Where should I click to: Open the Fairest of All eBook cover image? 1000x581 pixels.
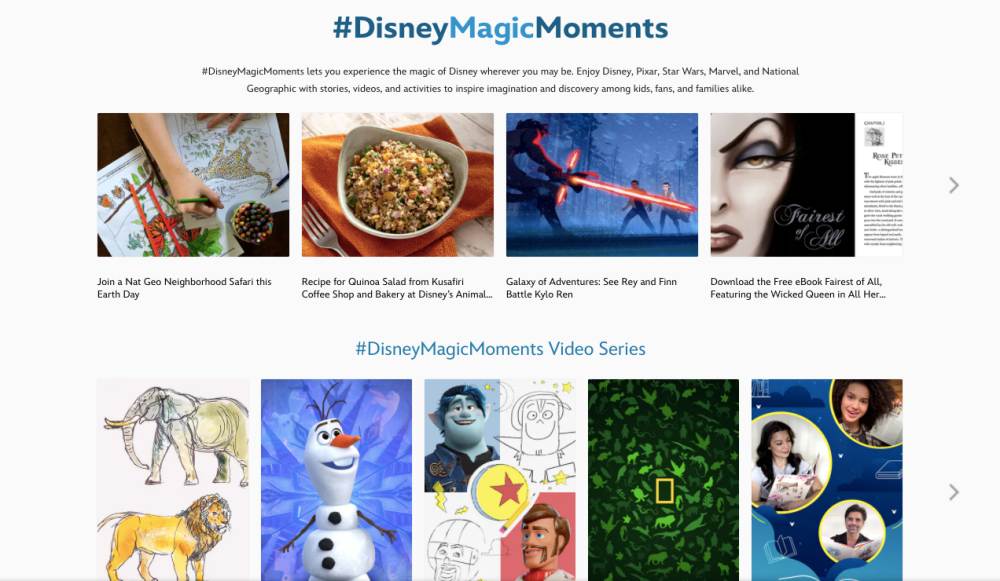coord(806,185)
